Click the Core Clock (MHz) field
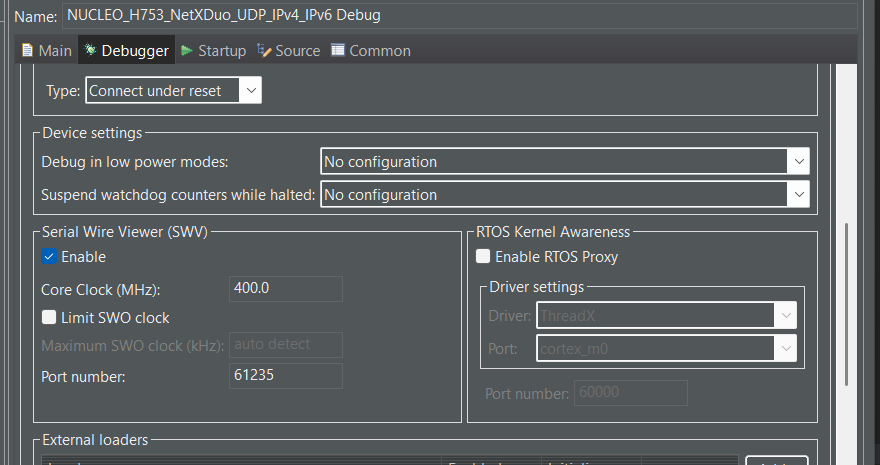The width and height of the screenshot is (880, 465). (286, 289)
